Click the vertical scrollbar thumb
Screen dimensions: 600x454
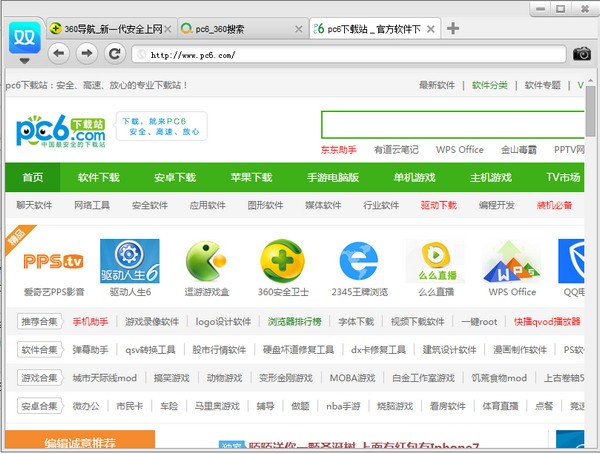point(590,111)
